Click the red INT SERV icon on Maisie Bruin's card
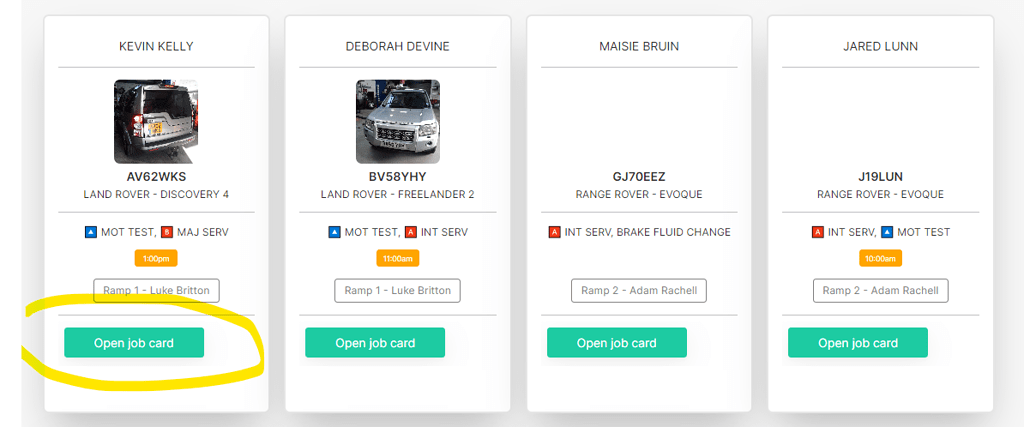The image size is (1024, 427). pyautogui.click(x=554, y=233)
